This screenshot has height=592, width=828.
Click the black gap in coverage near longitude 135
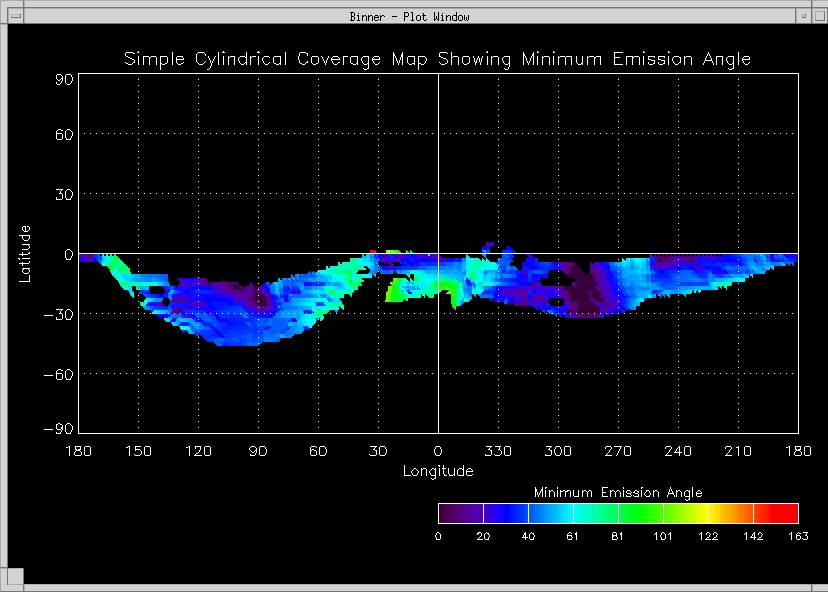tap(164, 301)
